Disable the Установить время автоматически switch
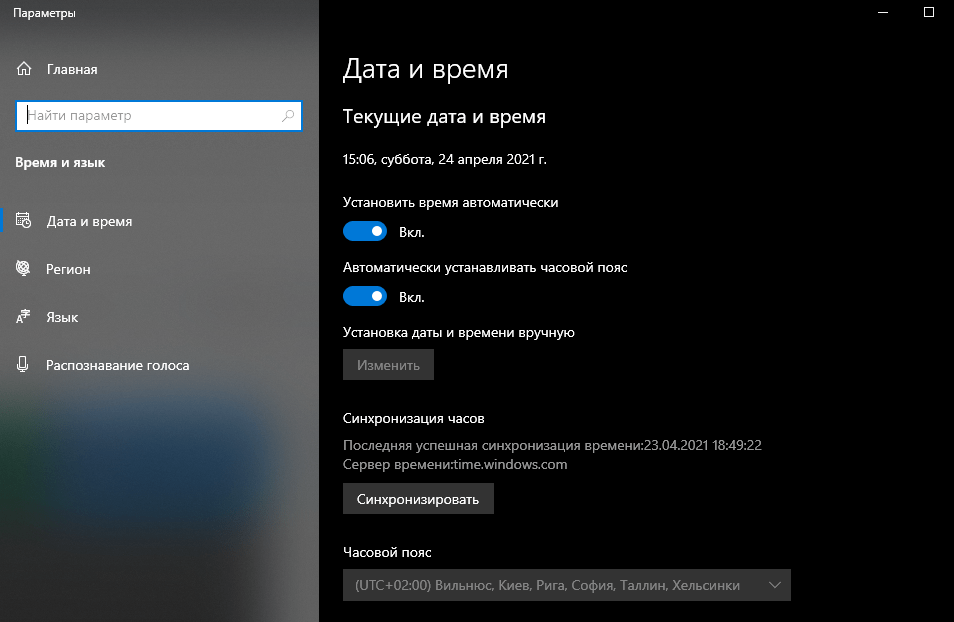This screenshot has height=622, width=954. click(364, 231)
